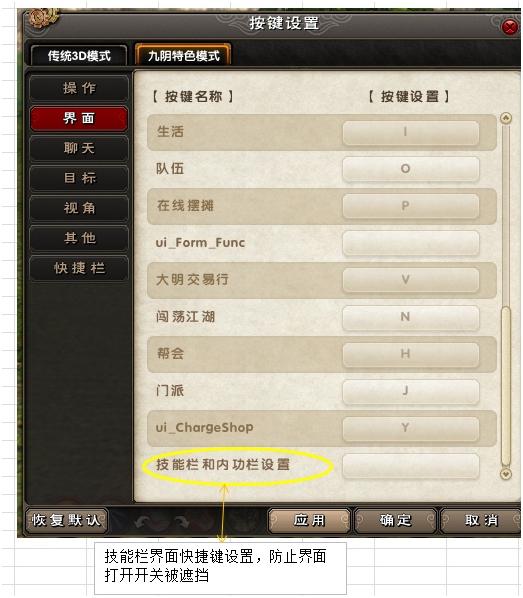Open the 操作 category
Viewport: 523px width, 598px height.
click(x=79, y=88)
